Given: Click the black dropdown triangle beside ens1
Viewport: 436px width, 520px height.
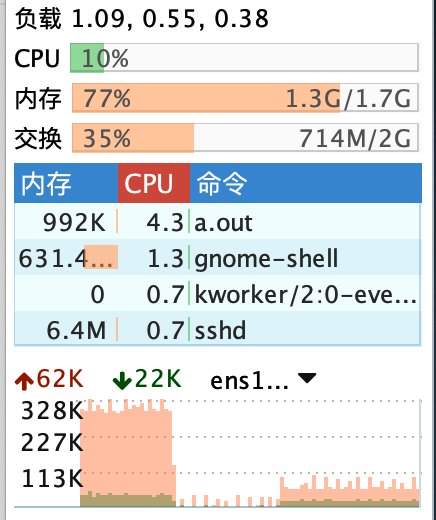Looking at the screenshot, I should pyautogui.click(x=307, y=378).
